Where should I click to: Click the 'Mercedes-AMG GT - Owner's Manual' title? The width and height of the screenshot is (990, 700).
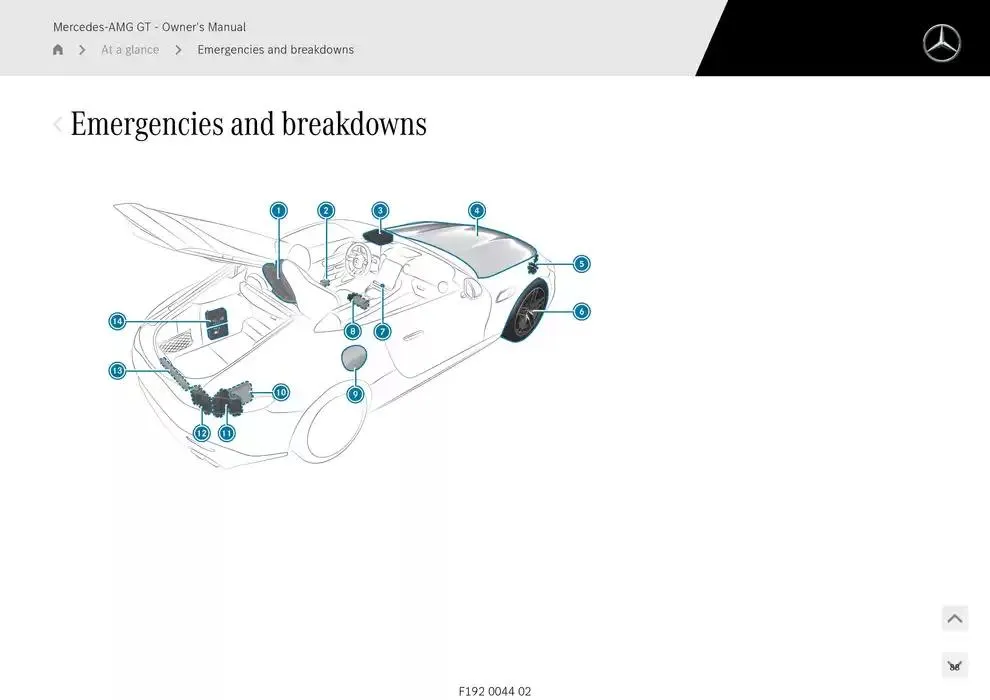point(149,27)
